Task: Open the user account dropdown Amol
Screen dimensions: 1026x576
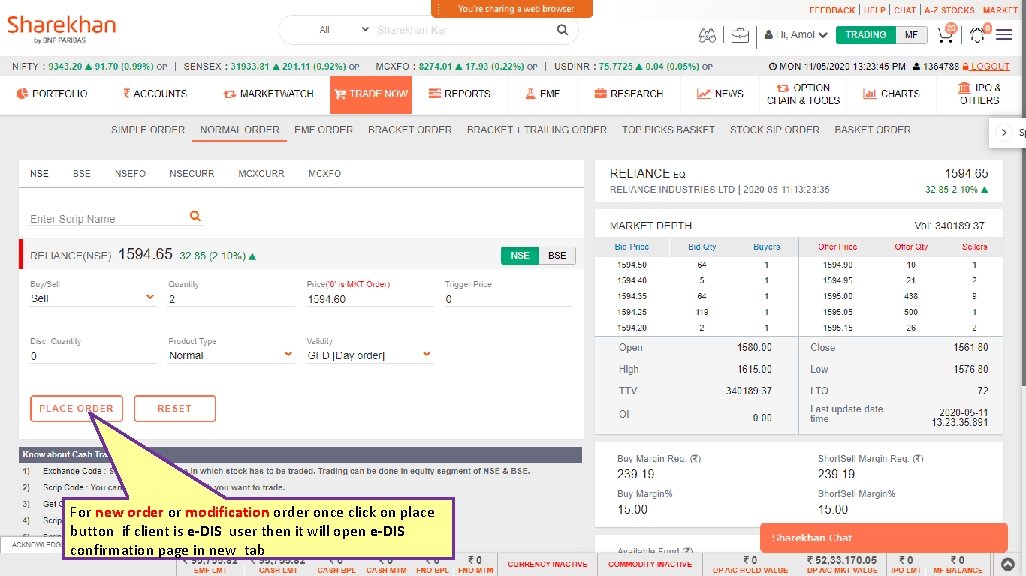Action: coord(796,35)
